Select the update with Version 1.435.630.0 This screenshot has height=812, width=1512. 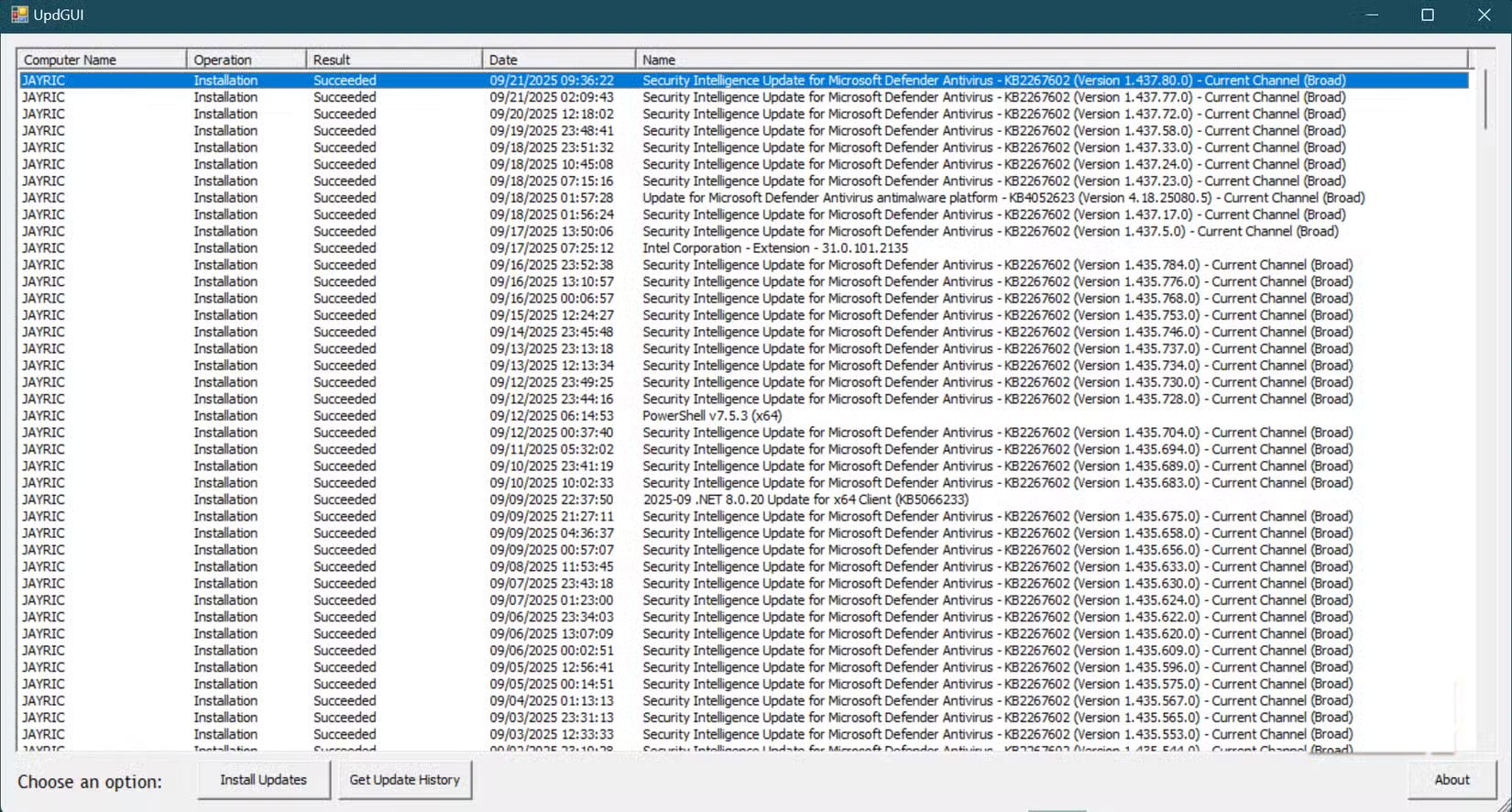tap(743, 584)
